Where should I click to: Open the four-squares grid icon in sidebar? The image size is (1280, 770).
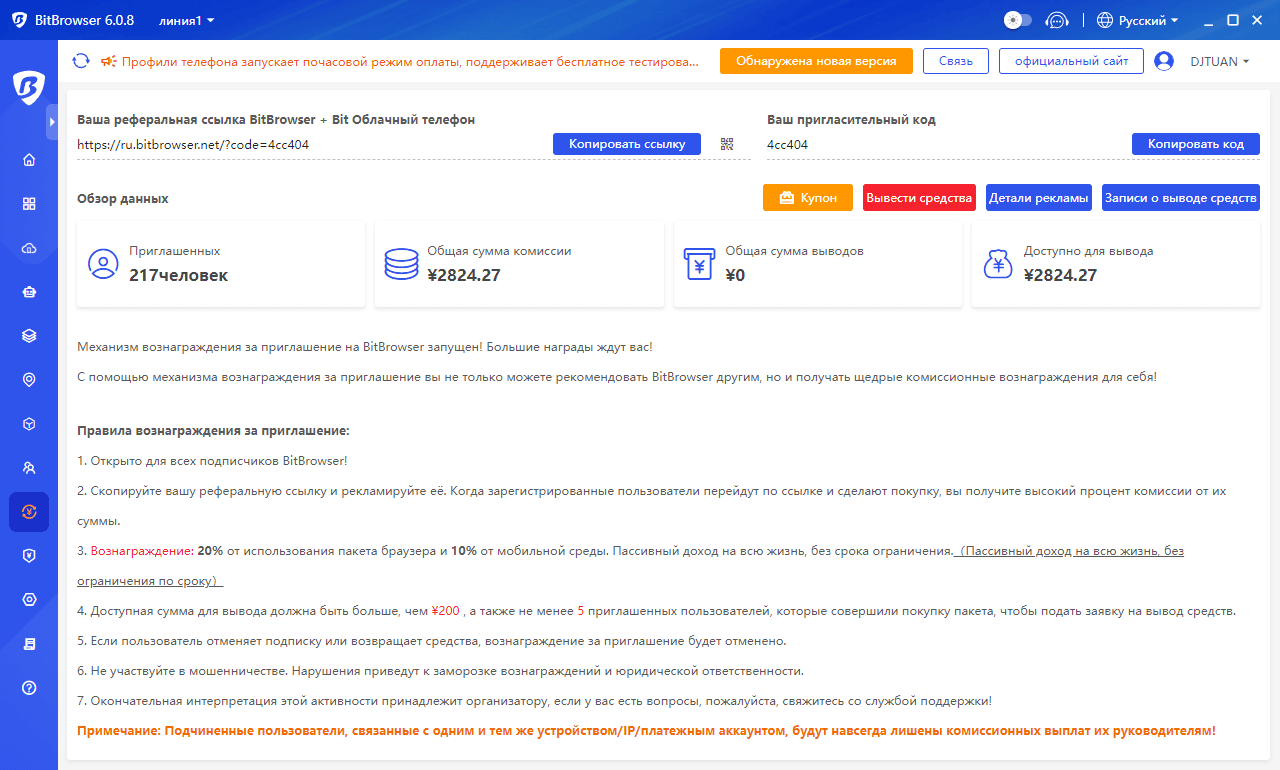(29, 203)
